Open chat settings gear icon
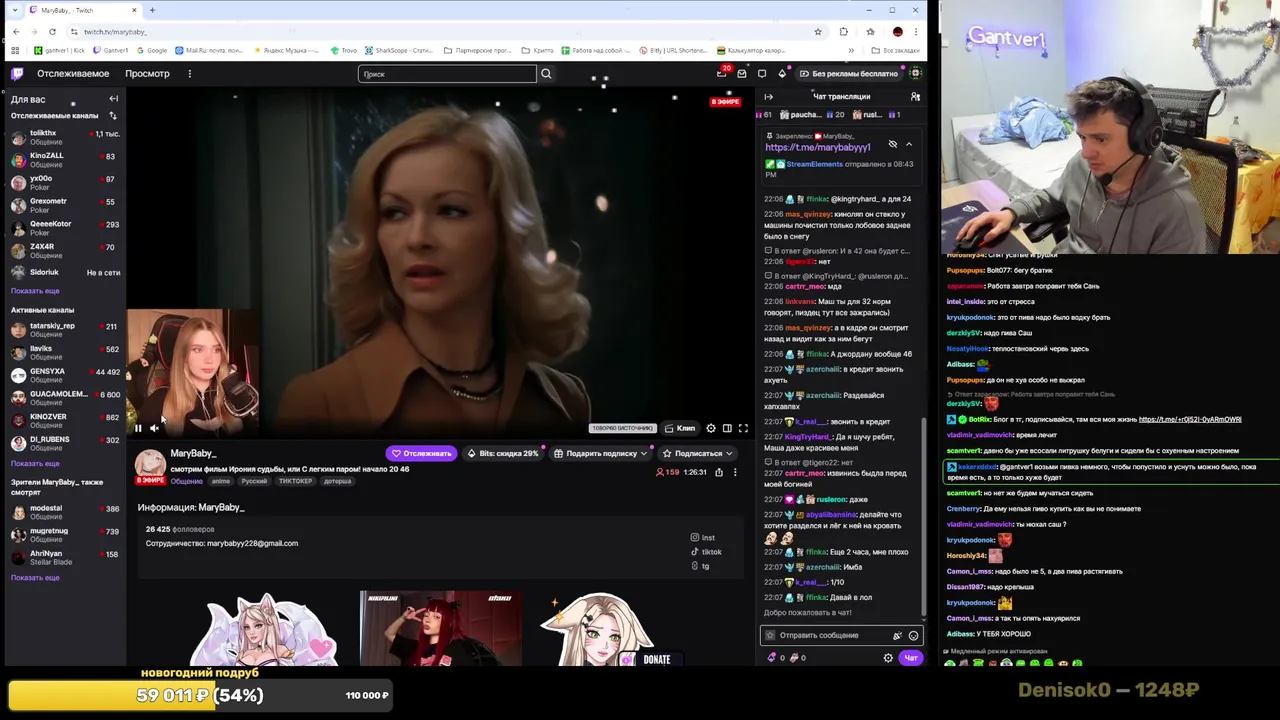Image resolution: width=1280 pixels, height=720 pixels. [x=888, y=658]
